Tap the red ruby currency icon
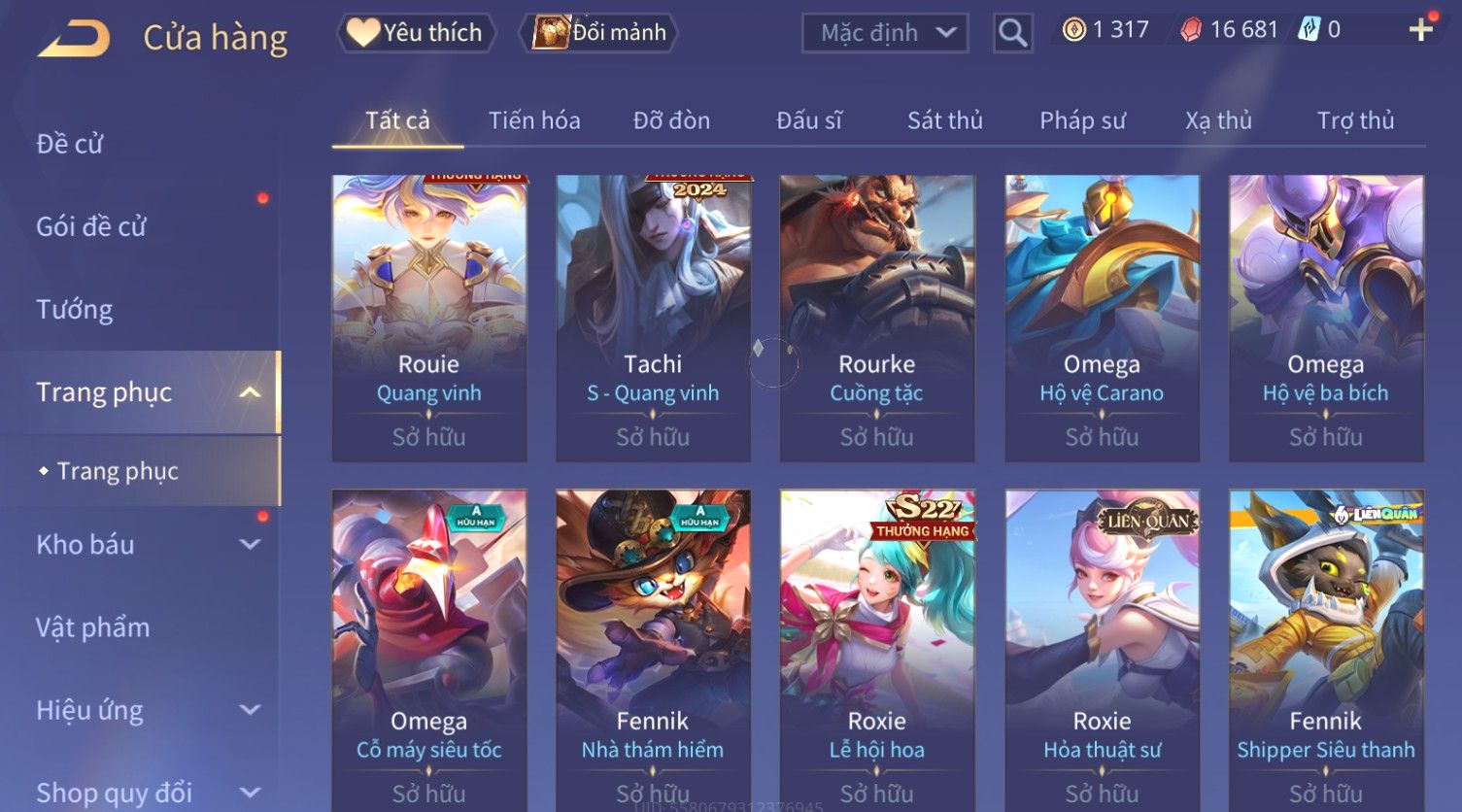The image size is (1462, 812). tap(1191, 30)
